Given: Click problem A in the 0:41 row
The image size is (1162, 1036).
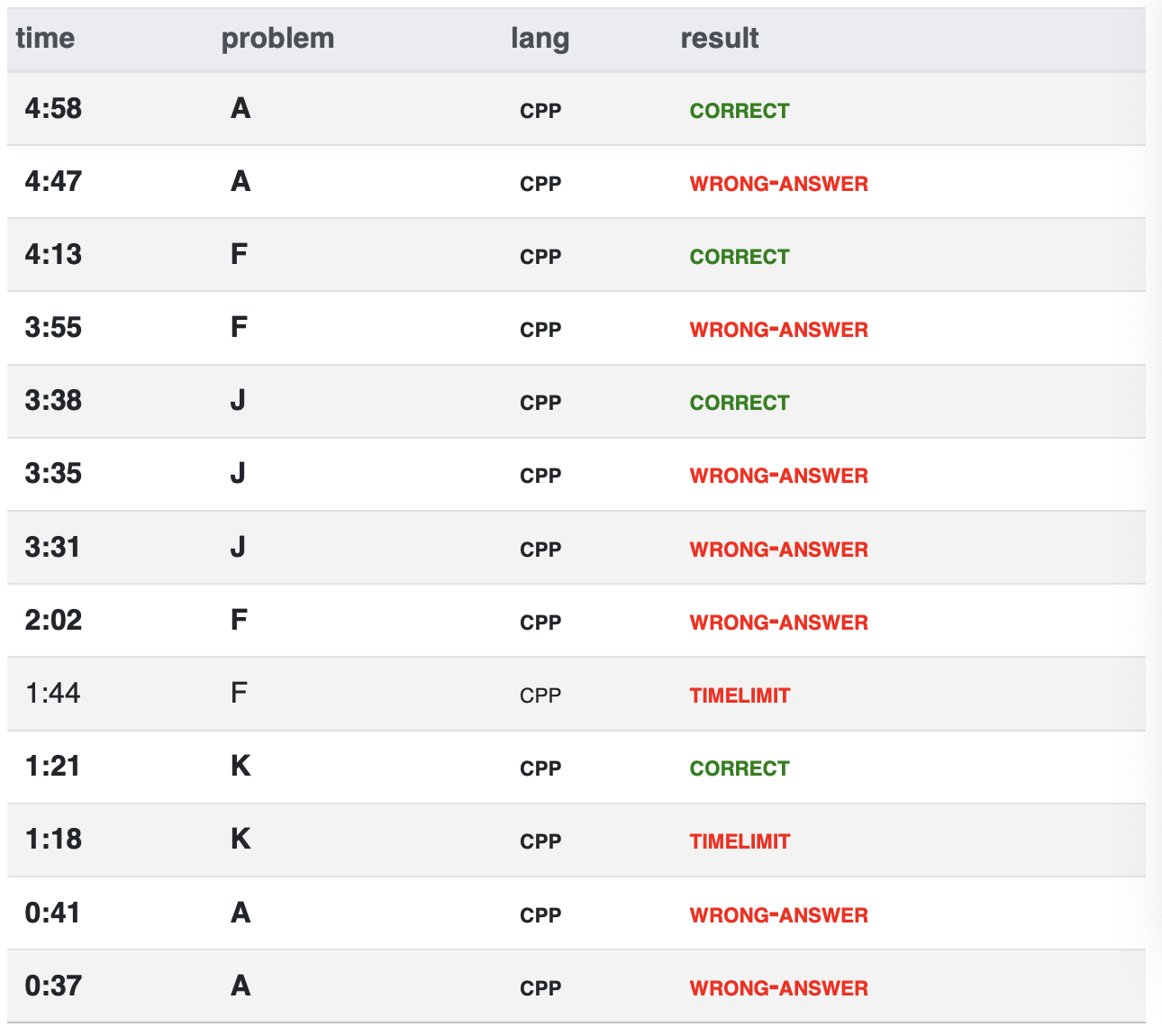Looking at the screenshot, I should coord(241,913).
